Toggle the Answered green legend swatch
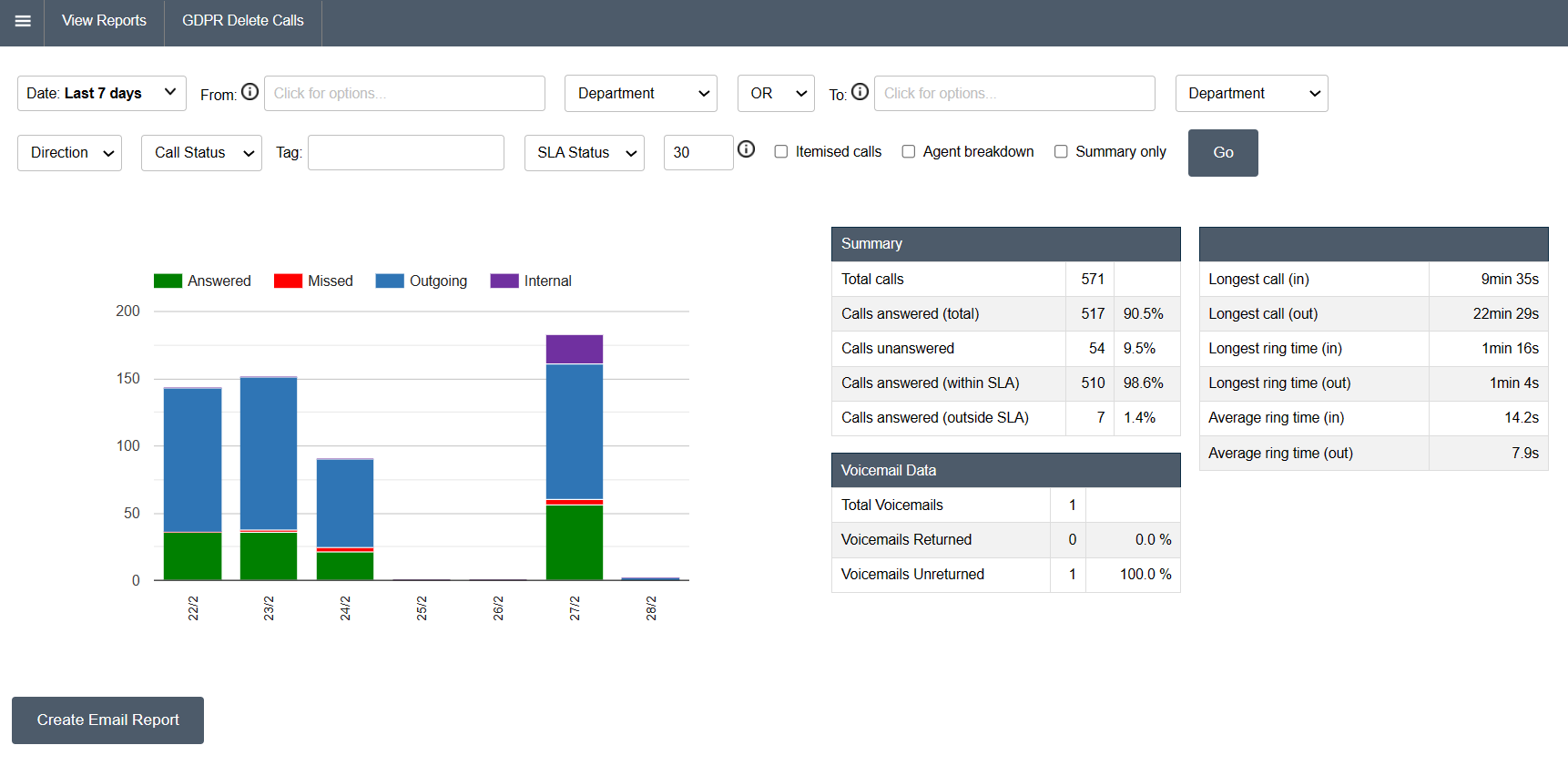1568x776 pixels. (x=168, y=281)
